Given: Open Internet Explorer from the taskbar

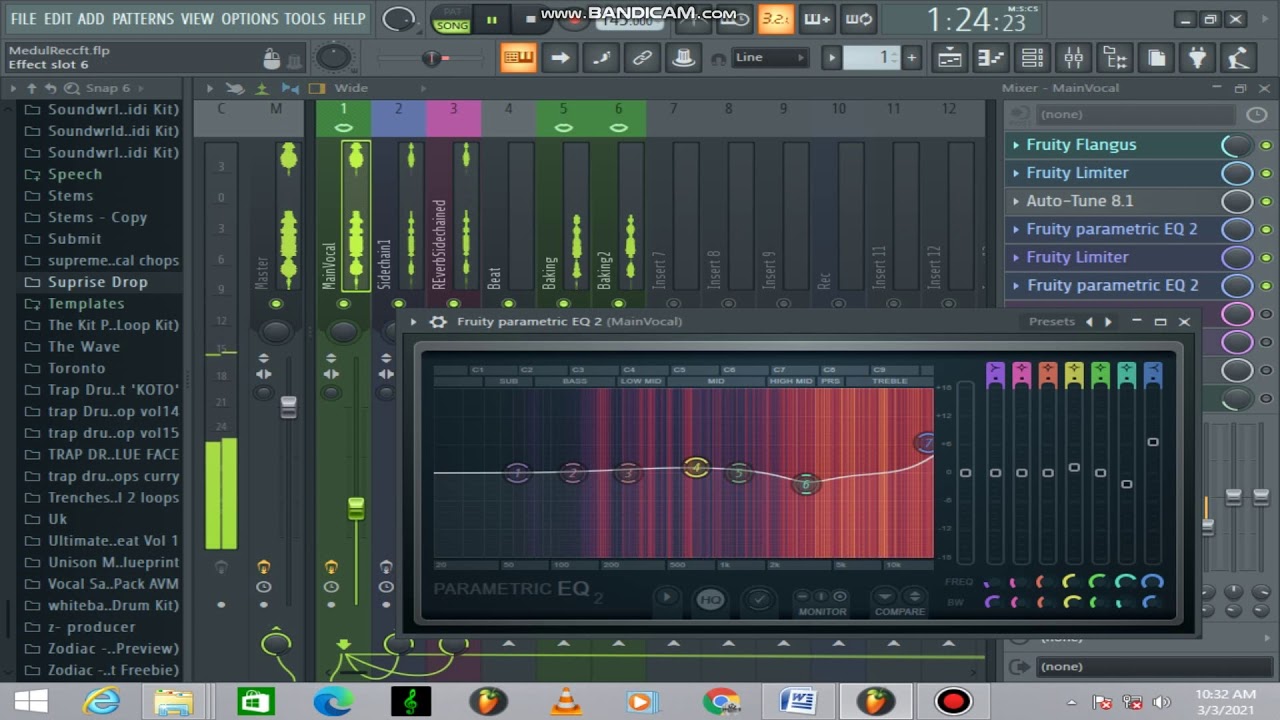Looking at the screenshot, I should pyautogui.click(x=101, y=701).
